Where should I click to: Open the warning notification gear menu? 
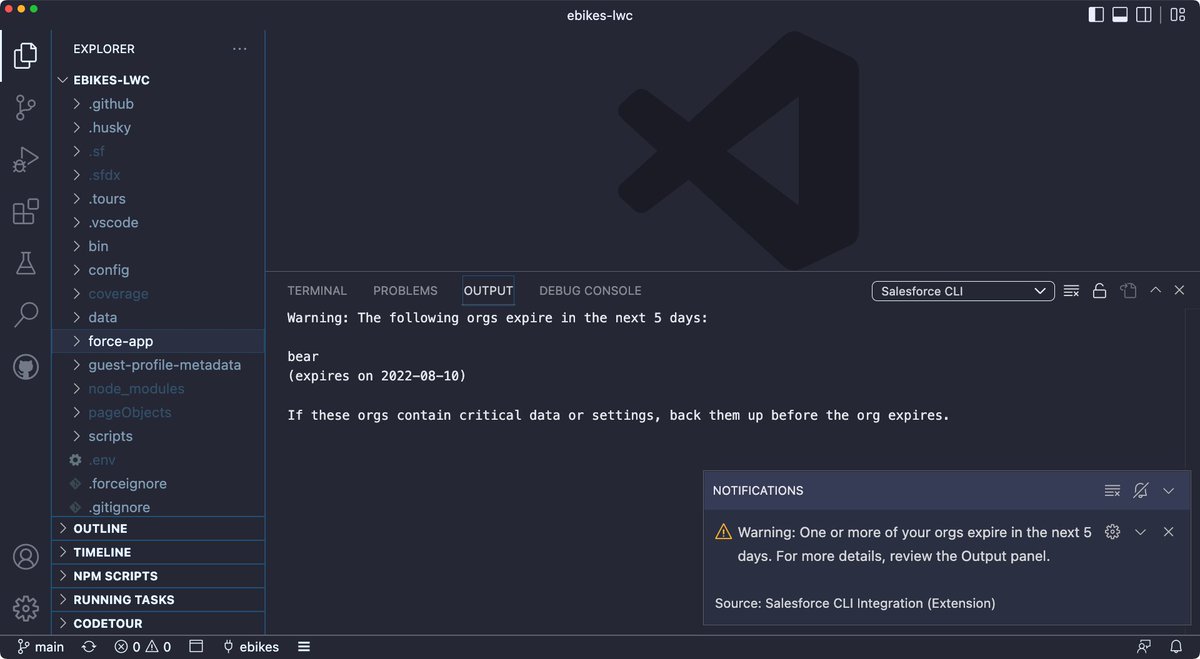pyautogui.click(x=1112, y=532)
